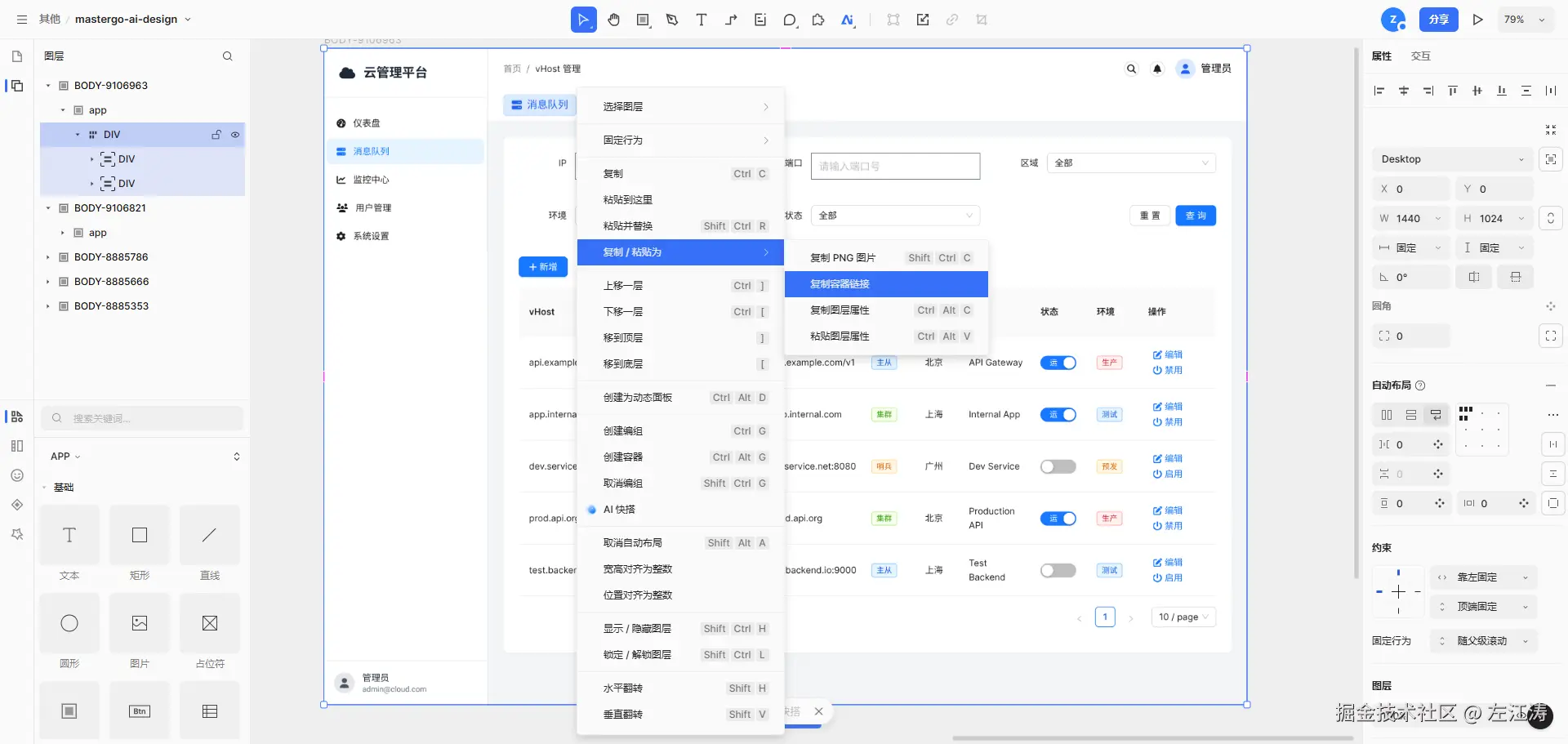
Task: Click 水平翻转 in the context menu
Action: pos(680,688)
